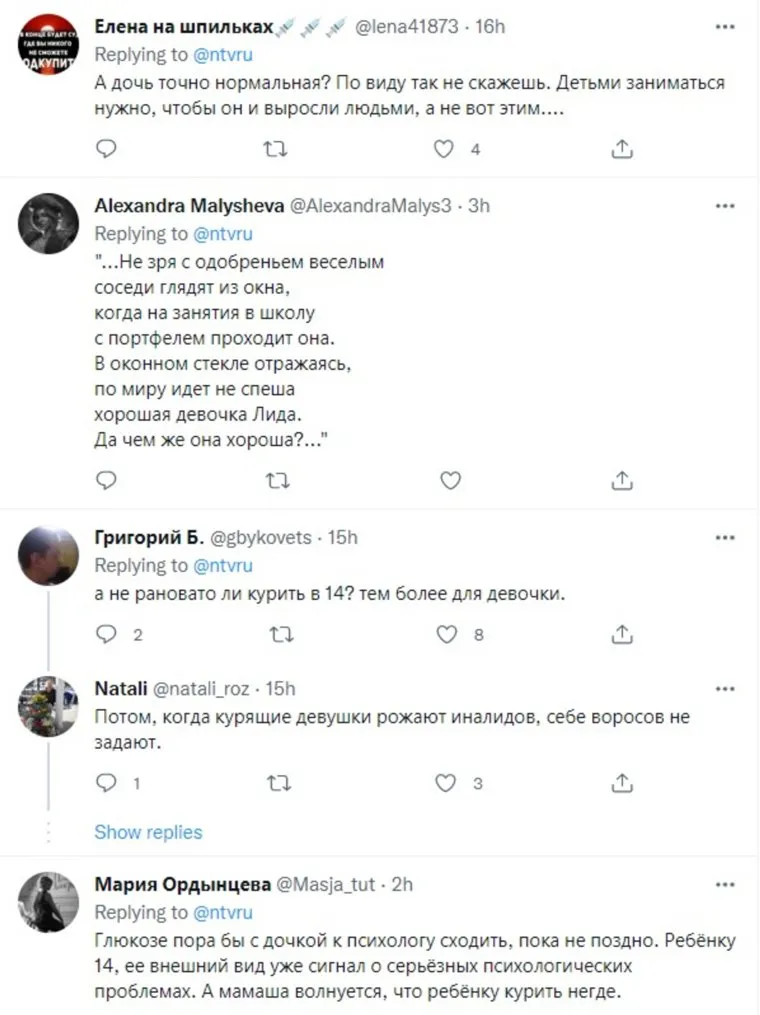760x1015 pixels.
Task: Share Alexandra Malysheva's tweet
Action: click(621, 481)
